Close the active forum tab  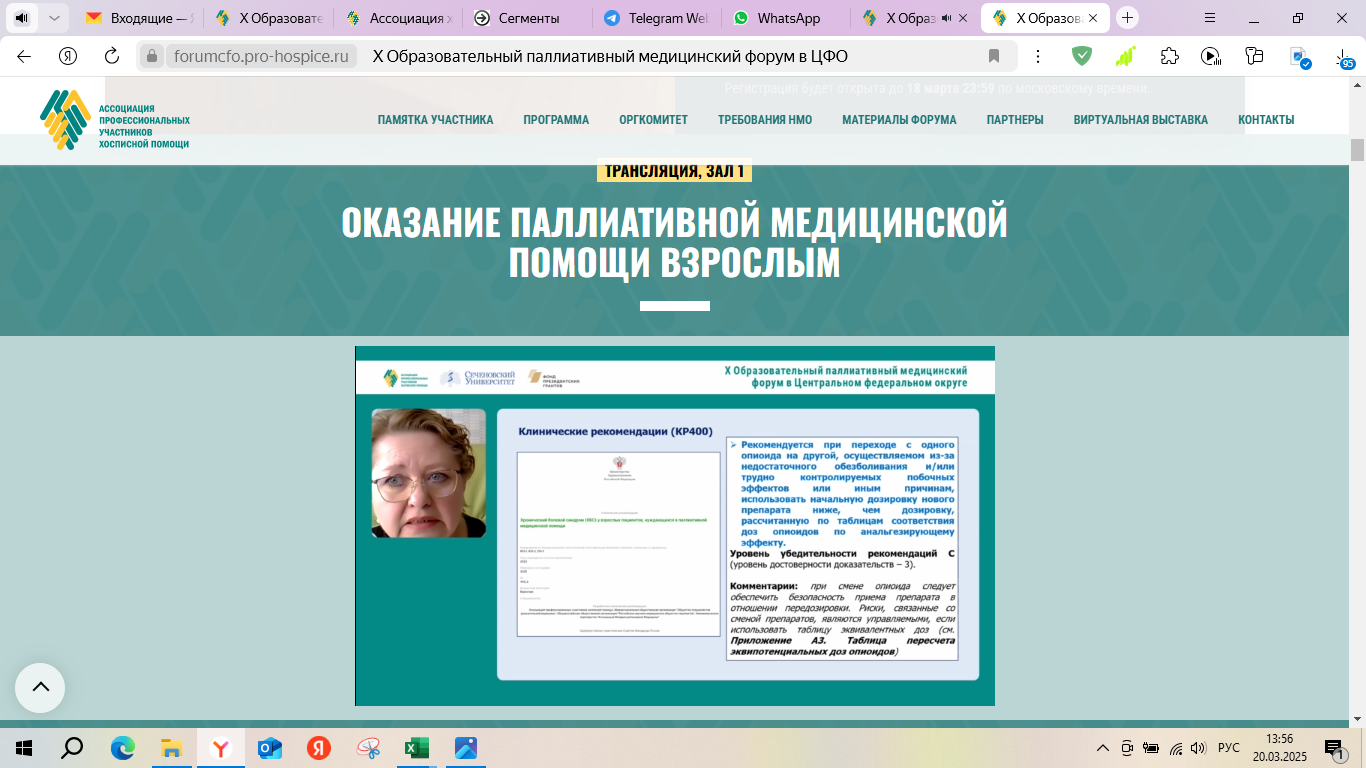(x=1094, y=18)
